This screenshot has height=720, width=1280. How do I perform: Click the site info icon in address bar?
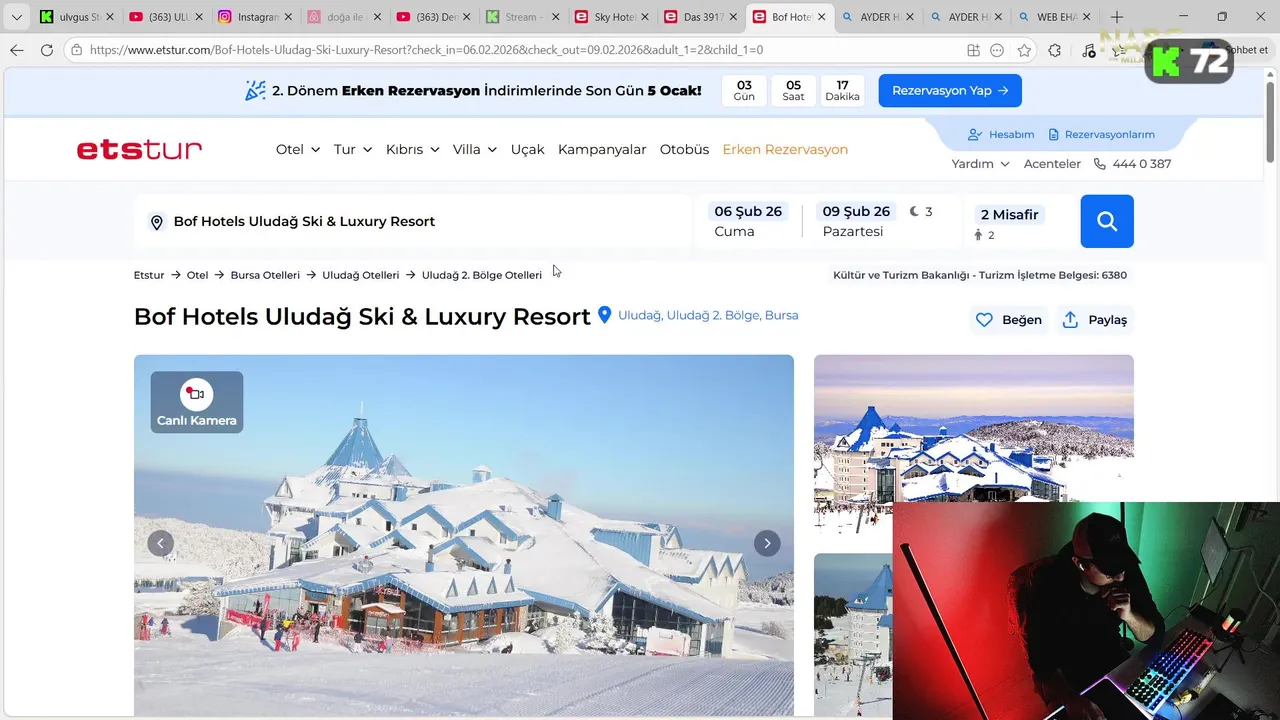pos(77,50)
